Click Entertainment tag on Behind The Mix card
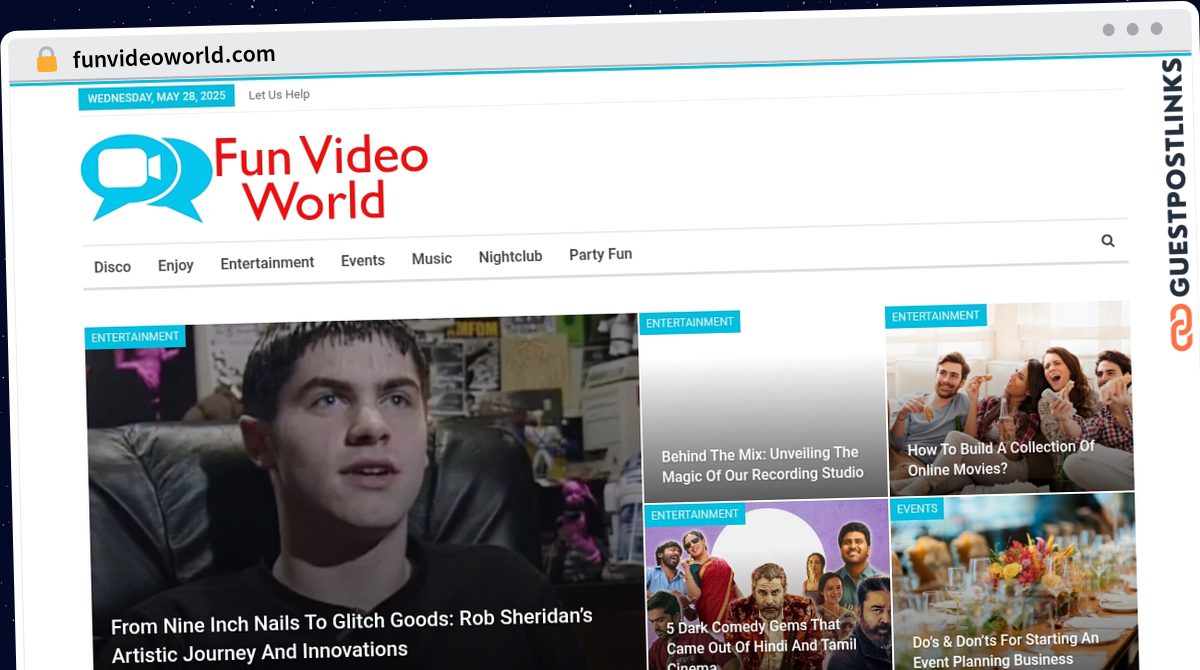 coord(690,323)
